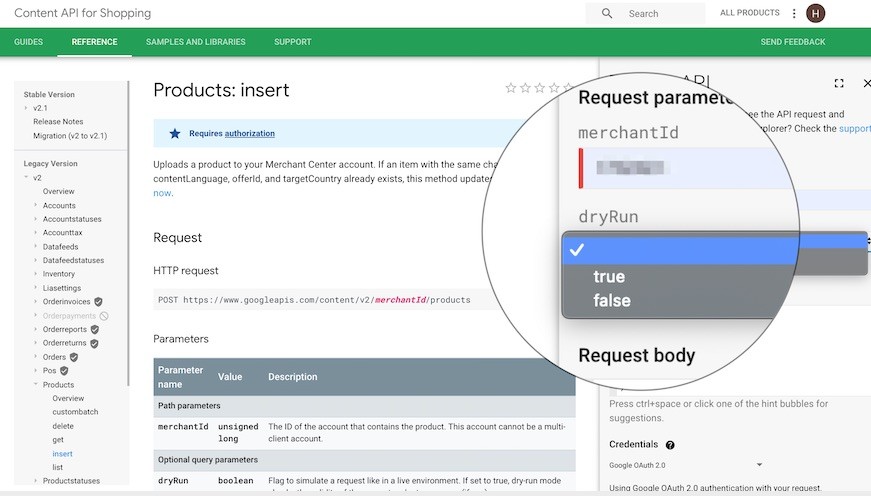Open the v2 Overview page
This screenshot has width=871, height=496.
point(58,191)
